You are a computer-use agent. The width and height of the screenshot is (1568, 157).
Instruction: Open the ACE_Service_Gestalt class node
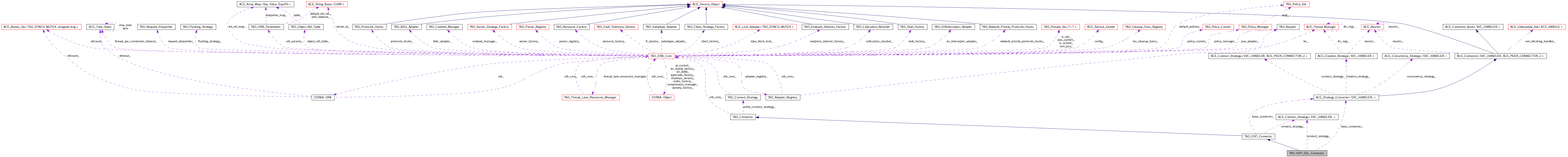pos(1101,27)
